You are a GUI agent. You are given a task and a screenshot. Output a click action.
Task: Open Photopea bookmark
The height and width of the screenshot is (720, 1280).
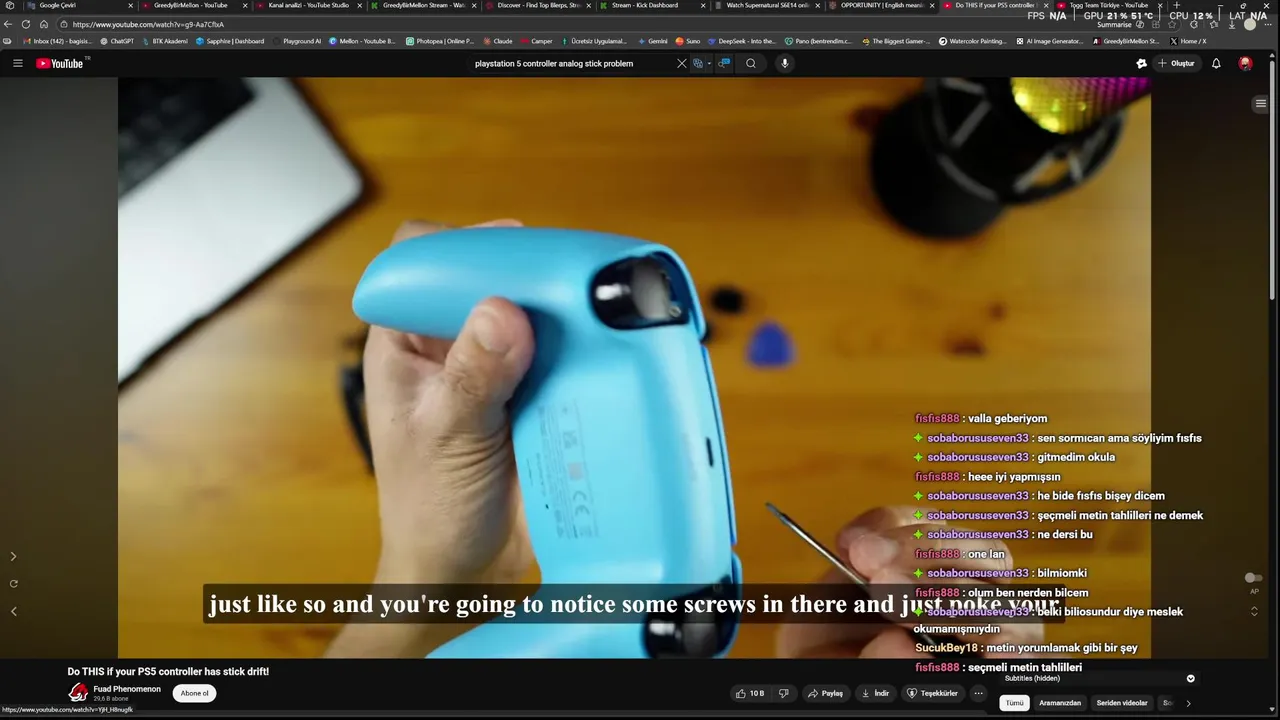[x=440, y=41]
